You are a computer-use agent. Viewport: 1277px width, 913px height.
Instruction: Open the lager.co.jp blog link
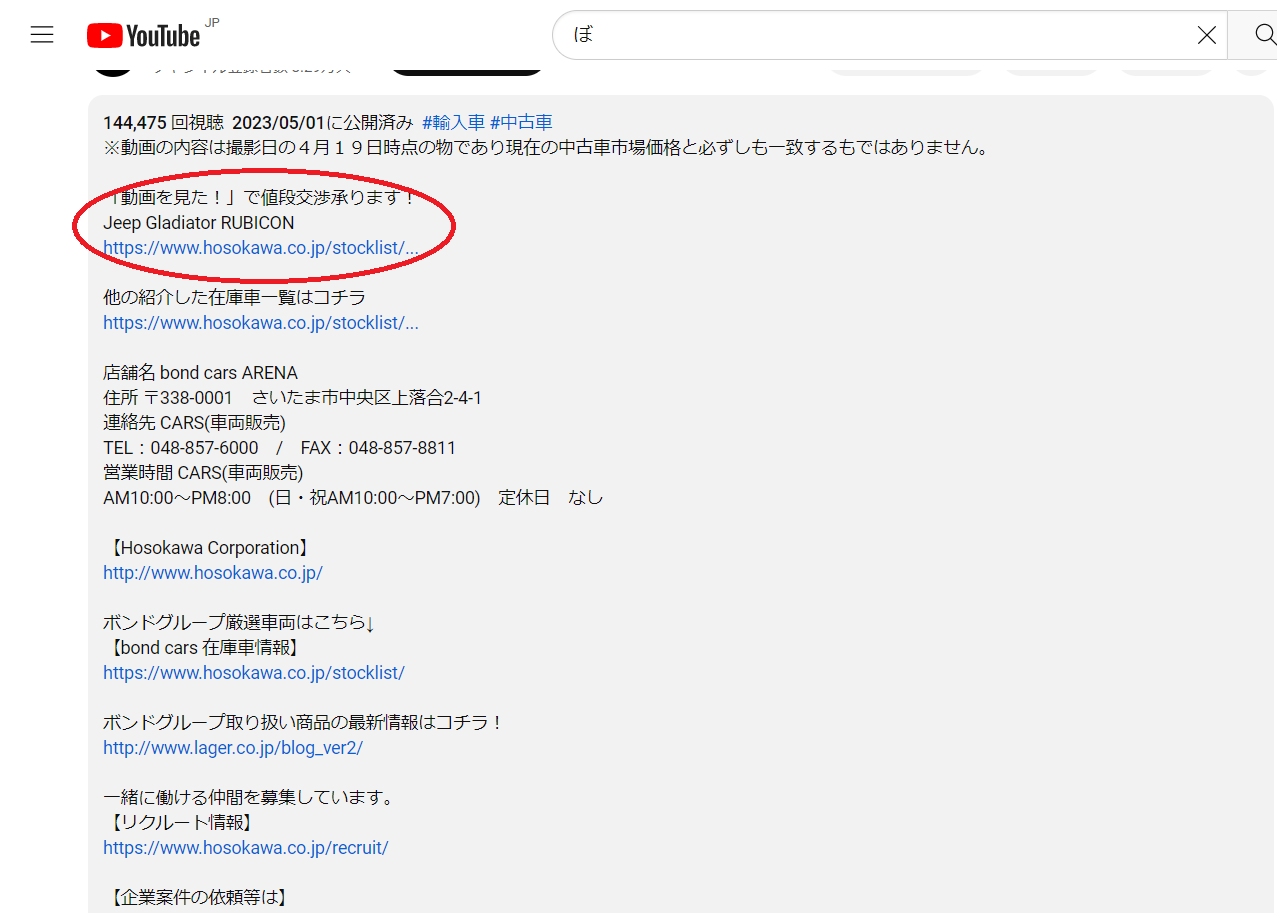pos(233,748)
